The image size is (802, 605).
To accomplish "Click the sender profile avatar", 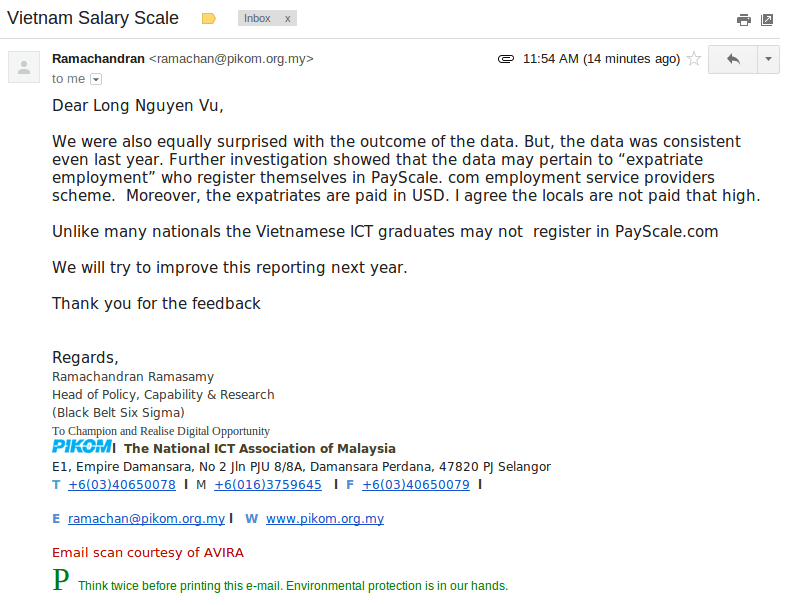I will point(23,66).
